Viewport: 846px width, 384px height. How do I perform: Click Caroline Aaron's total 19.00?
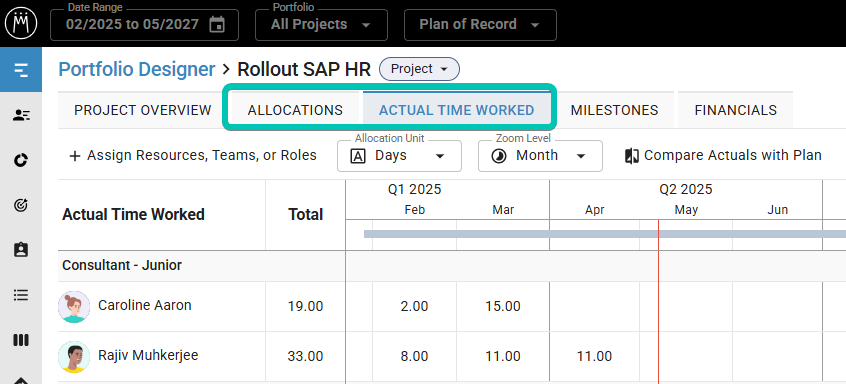(305, 307)
